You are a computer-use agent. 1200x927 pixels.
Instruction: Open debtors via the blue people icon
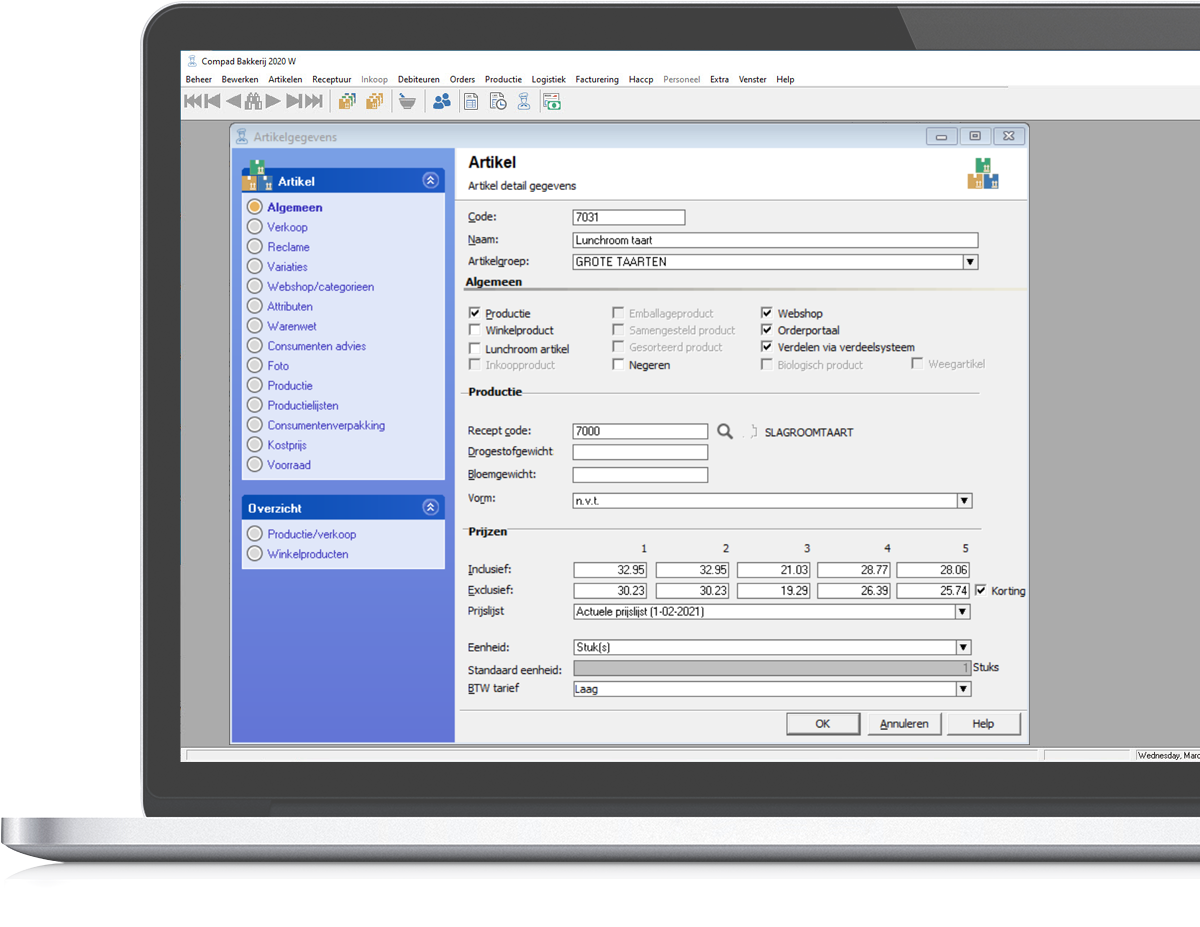[441, 101]
